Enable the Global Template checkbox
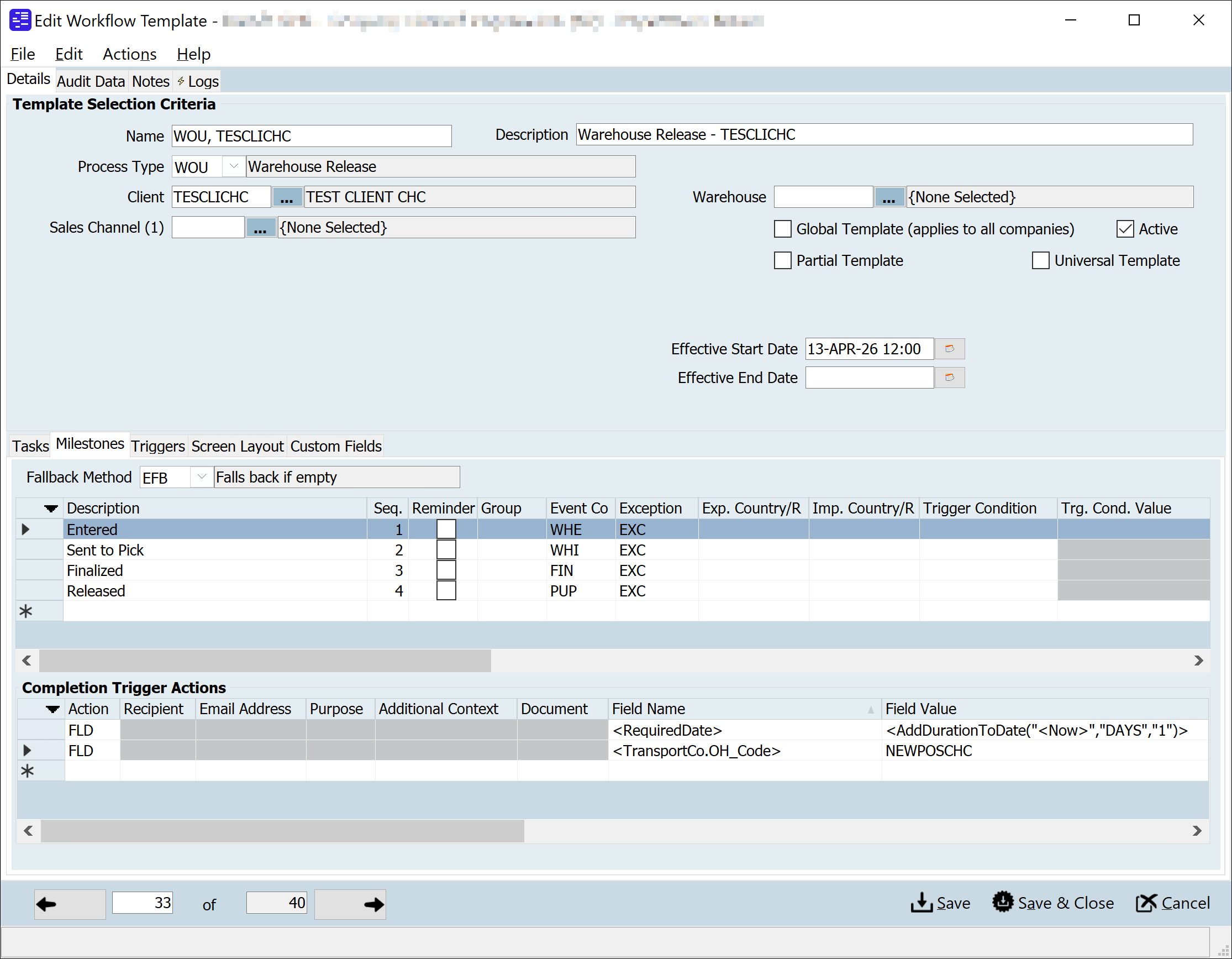 tap(782, 229)
